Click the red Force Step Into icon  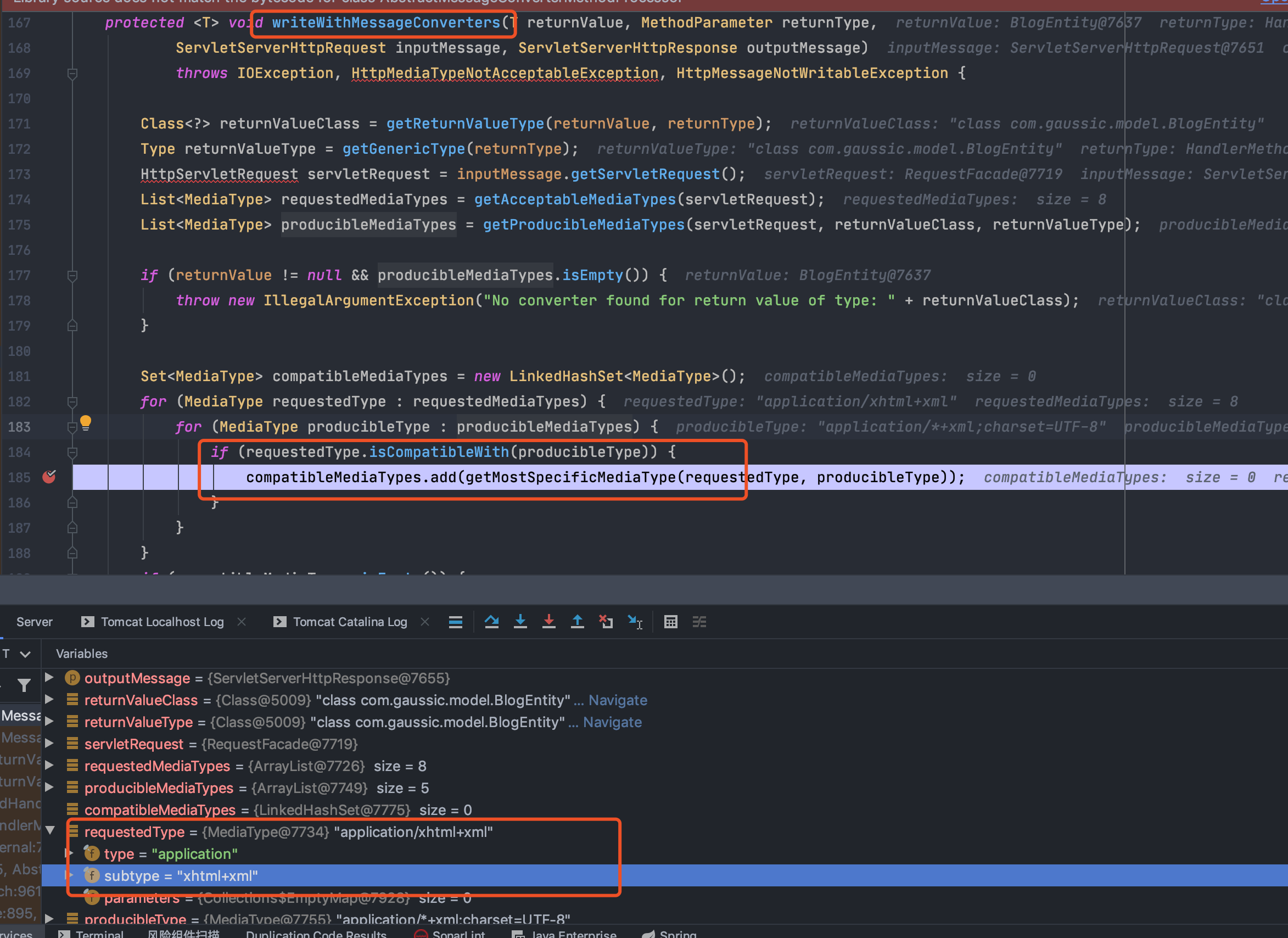(548, 622)
